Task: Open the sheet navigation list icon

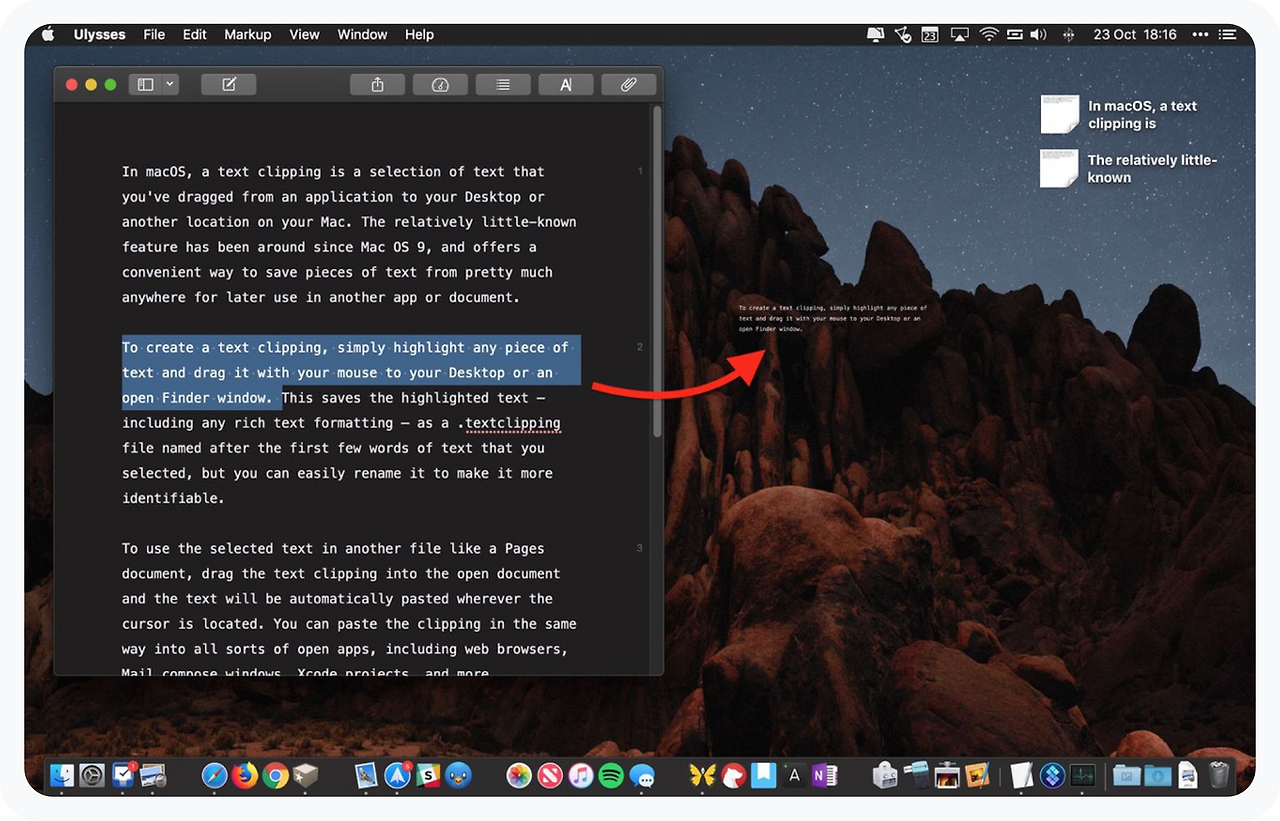Action: [x=503, y=85]
